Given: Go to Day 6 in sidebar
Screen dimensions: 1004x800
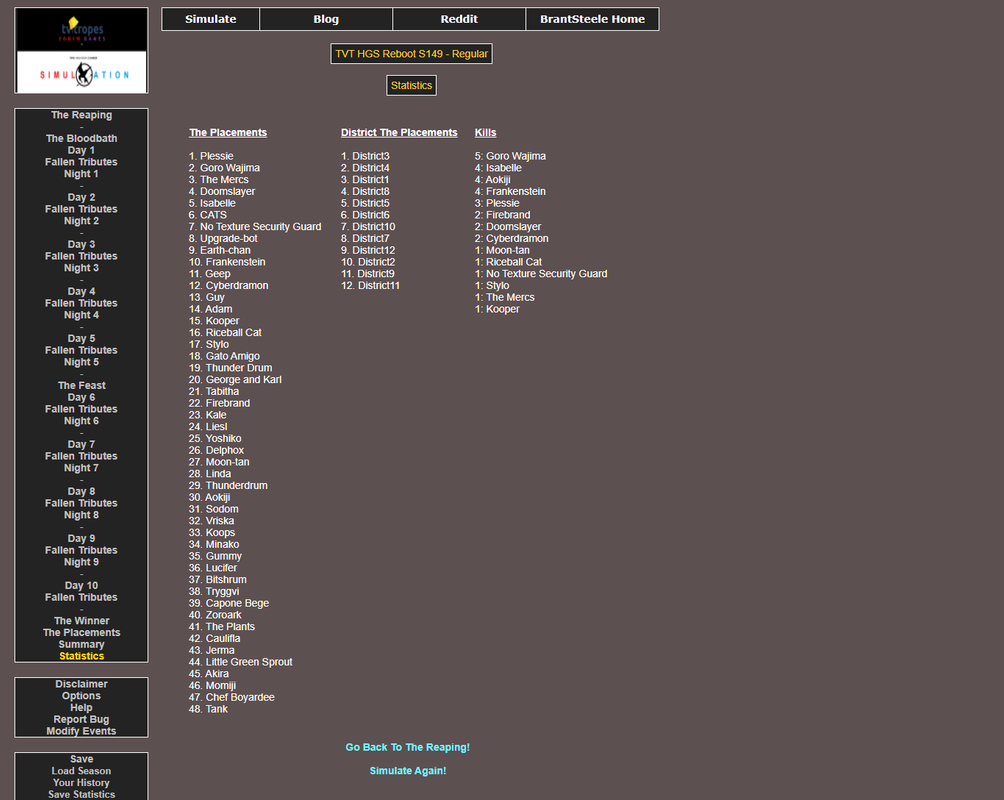Looking at the screenshot, I should click(81, 398).
